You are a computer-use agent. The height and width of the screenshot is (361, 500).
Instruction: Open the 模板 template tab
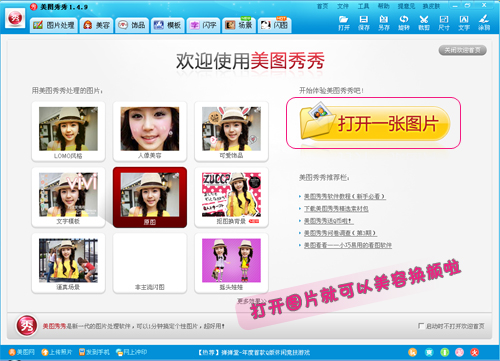(168, 25)
